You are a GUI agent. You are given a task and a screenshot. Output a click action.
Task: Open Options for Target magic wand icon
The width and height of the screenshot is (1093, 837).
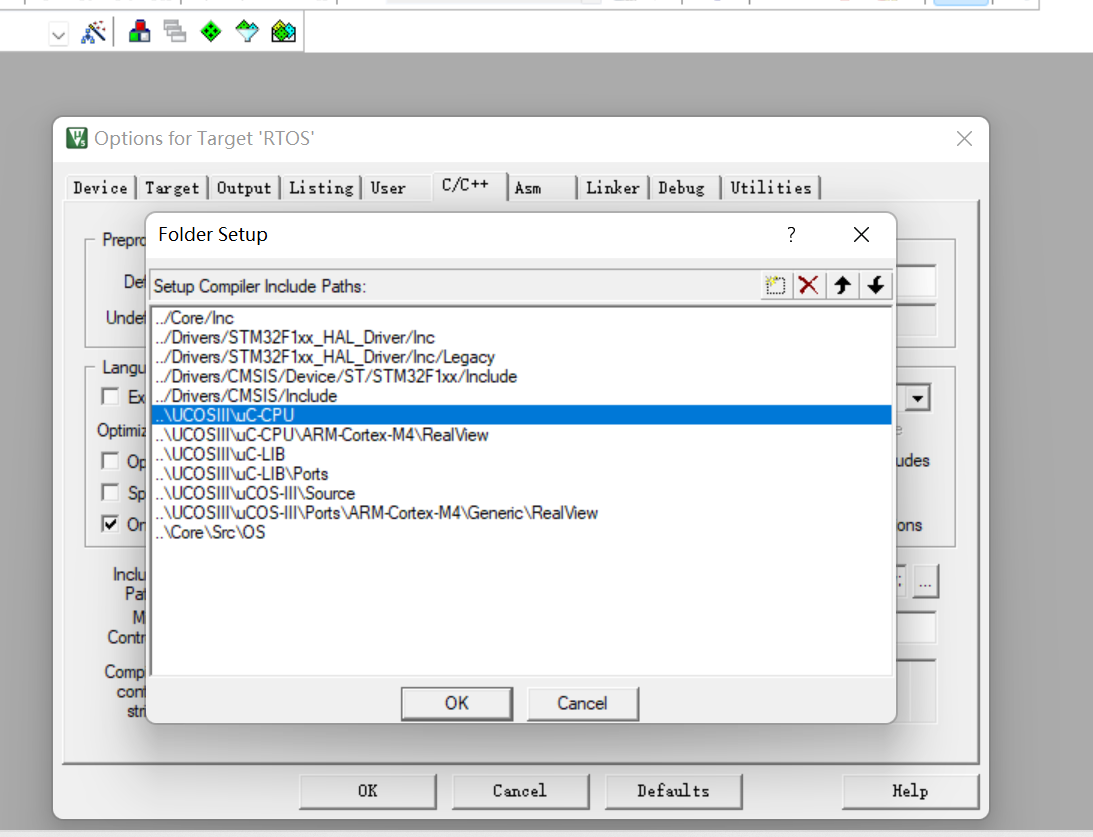click(93, 31)
